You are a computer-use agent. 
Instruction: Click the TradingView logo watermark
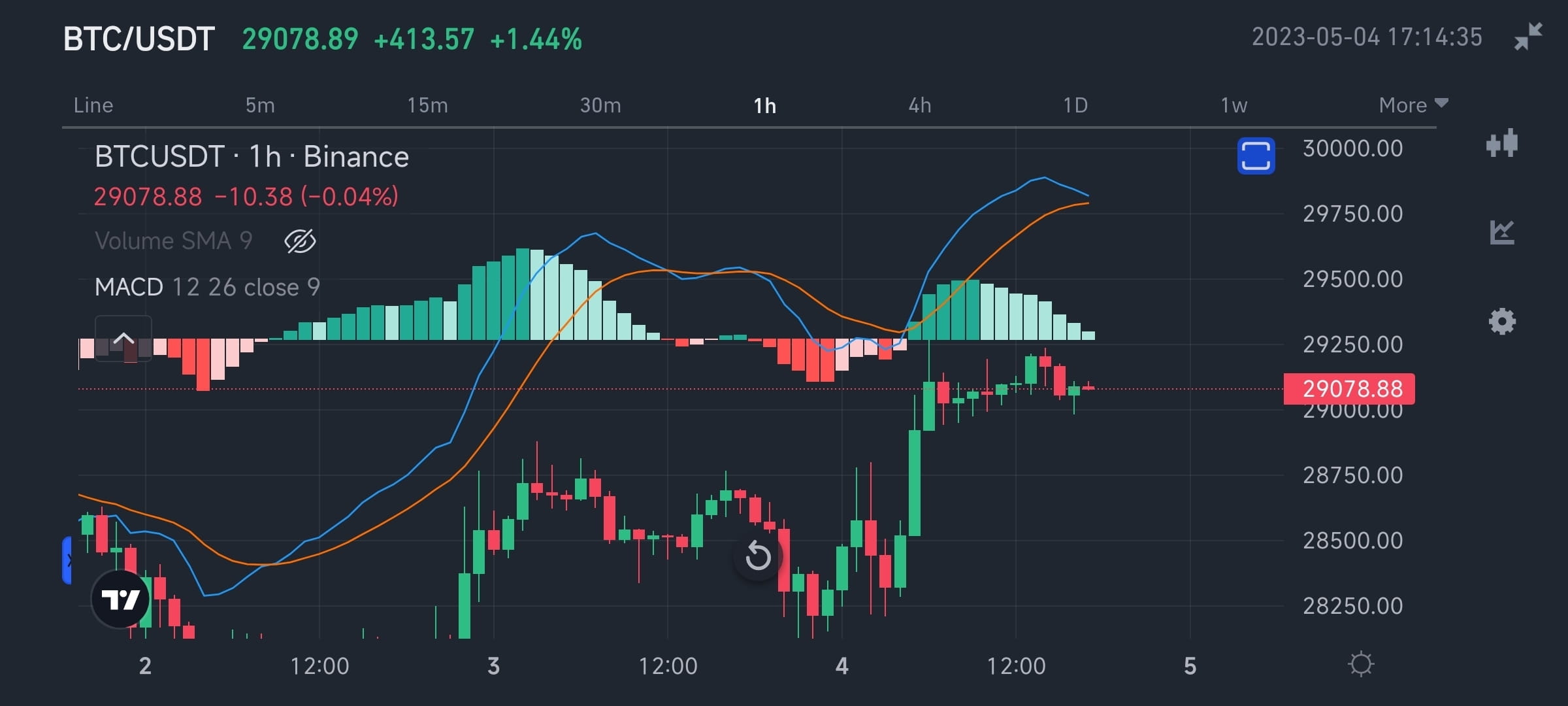click(x=122, y=598)
